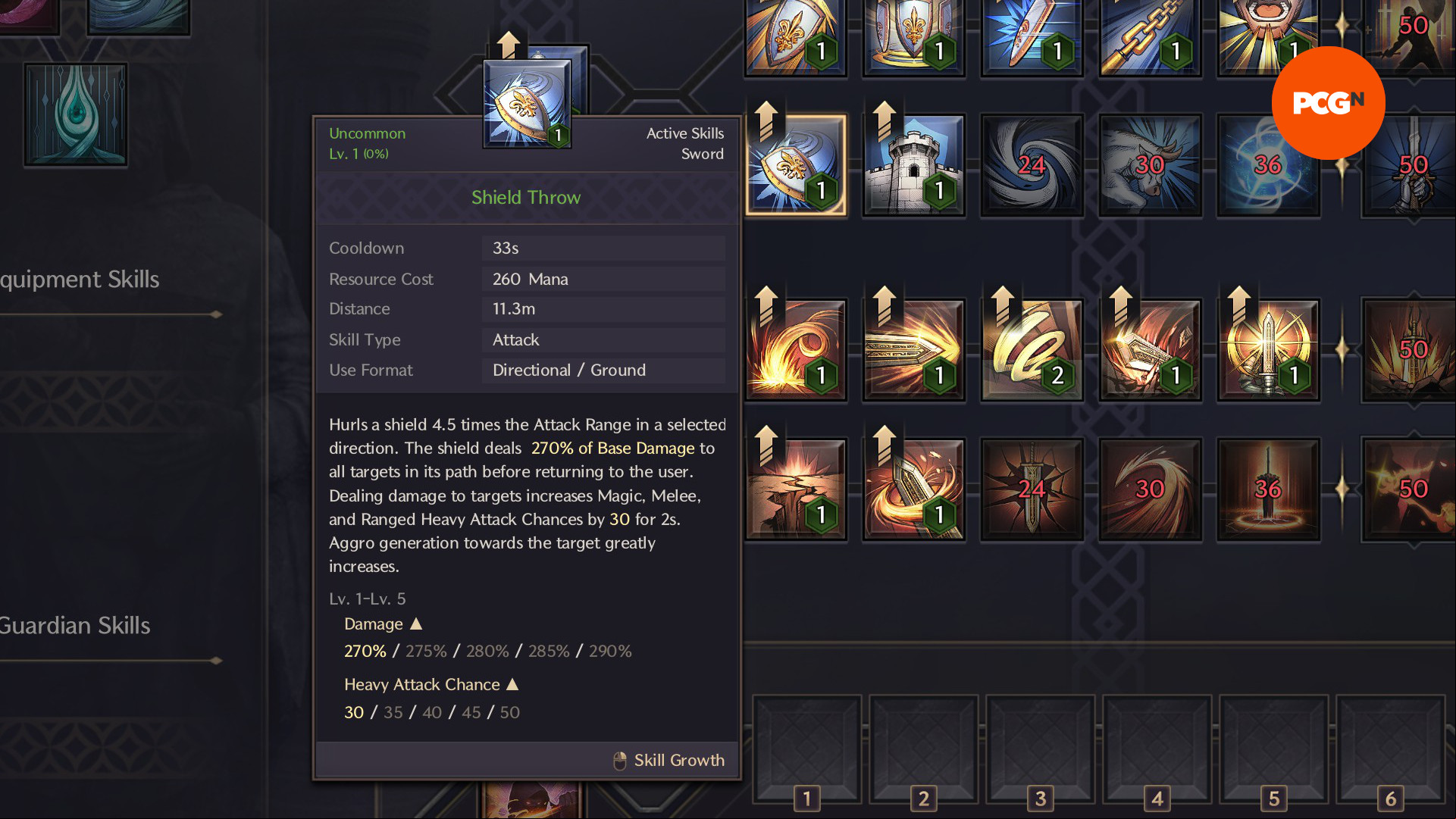Click empty skill slot number 6
The height and width of the screenshot is (819, 1456).
point(1391,749)
